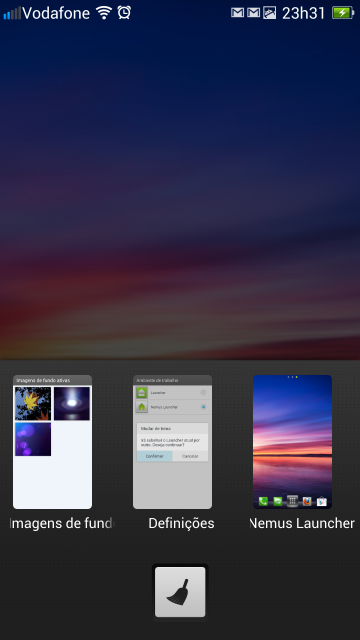Screen dimensions: 360x640
Task: Tap the leaf wallpaper in Imagens preview
Action: click(33, 403)
